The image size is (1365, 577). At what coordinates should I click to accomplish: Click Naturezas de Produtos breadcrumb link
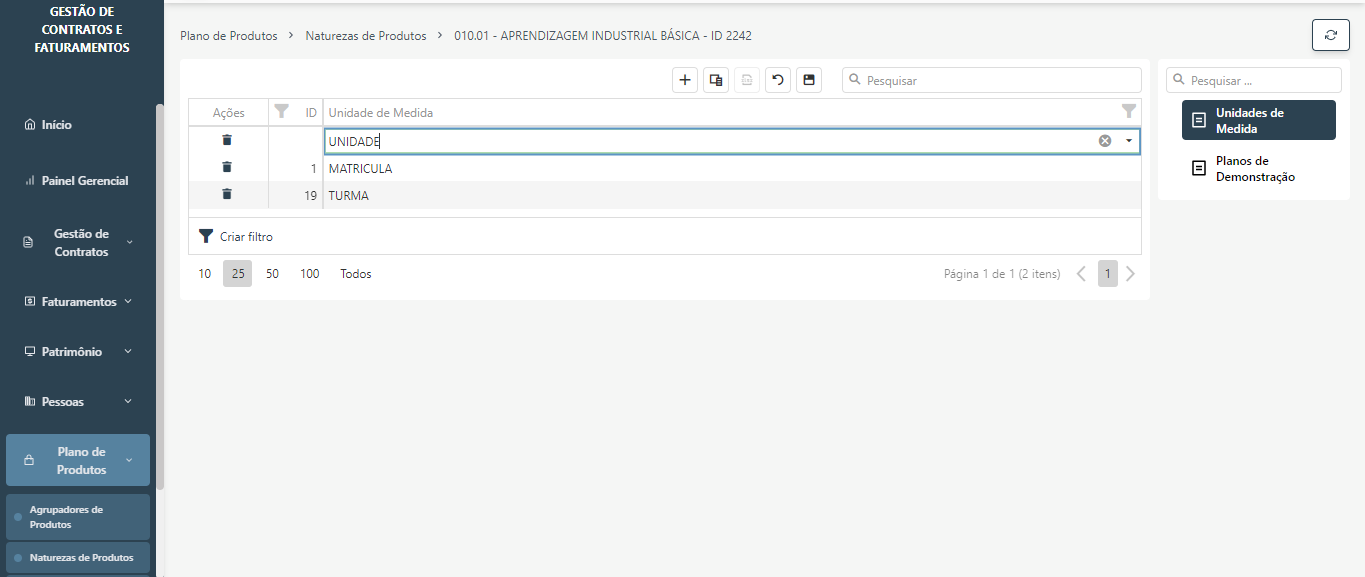coord(366,36)
